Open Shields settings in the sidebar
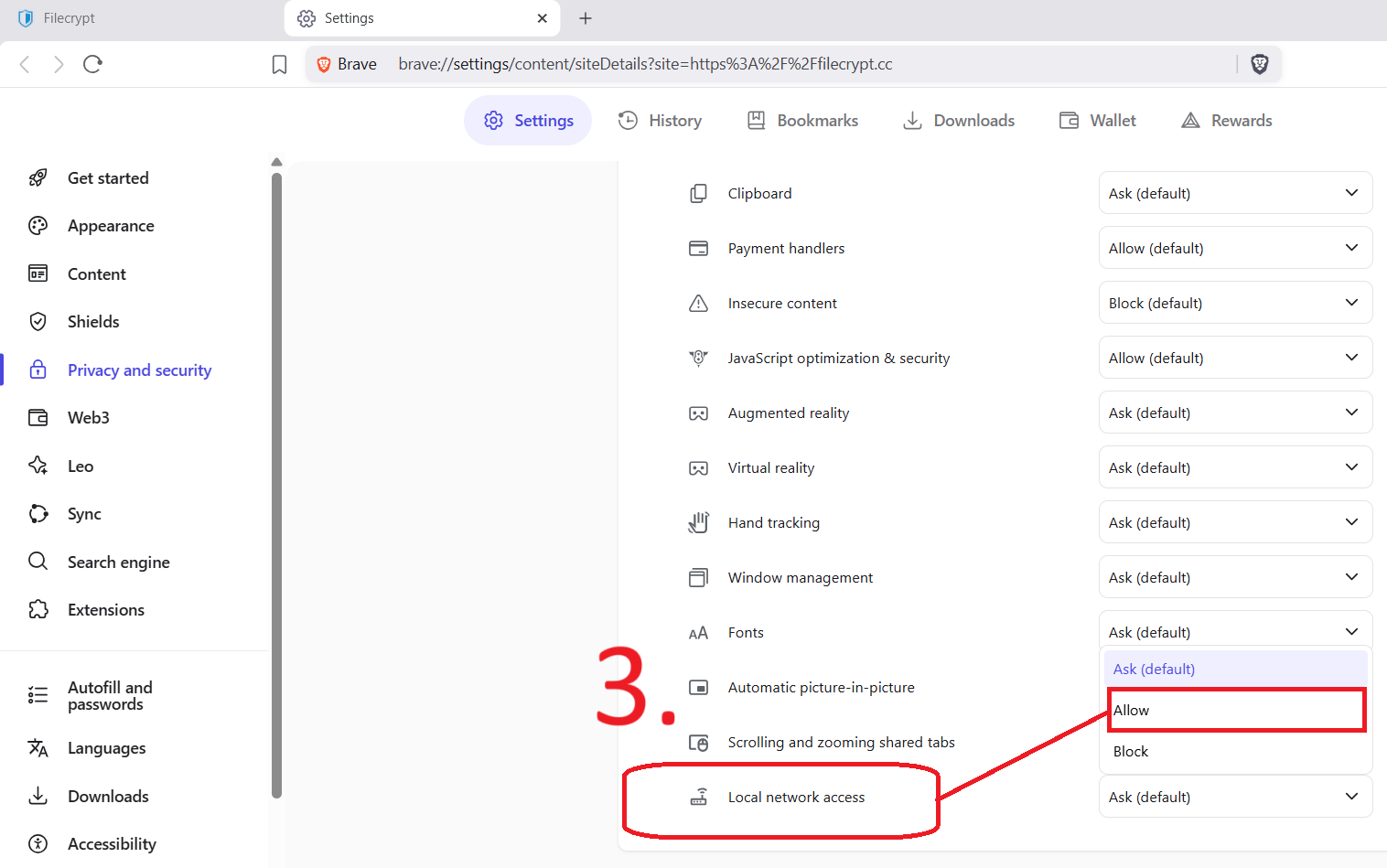1387x868 pixels. (93, 322)
